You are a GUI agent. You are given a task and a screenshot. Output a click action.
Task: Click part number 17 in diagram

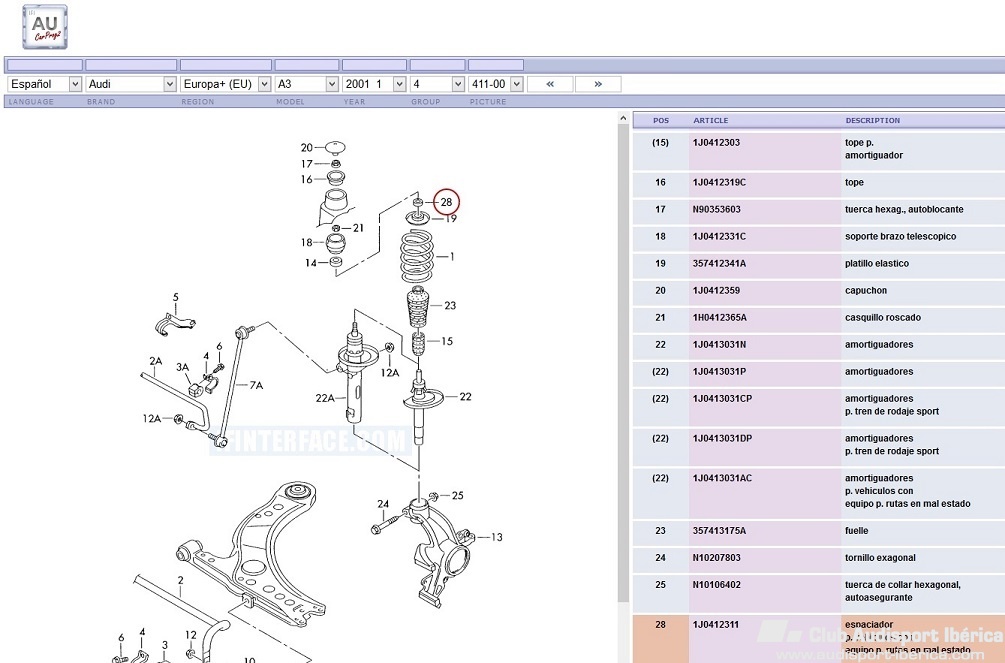(x=306, y=164)
